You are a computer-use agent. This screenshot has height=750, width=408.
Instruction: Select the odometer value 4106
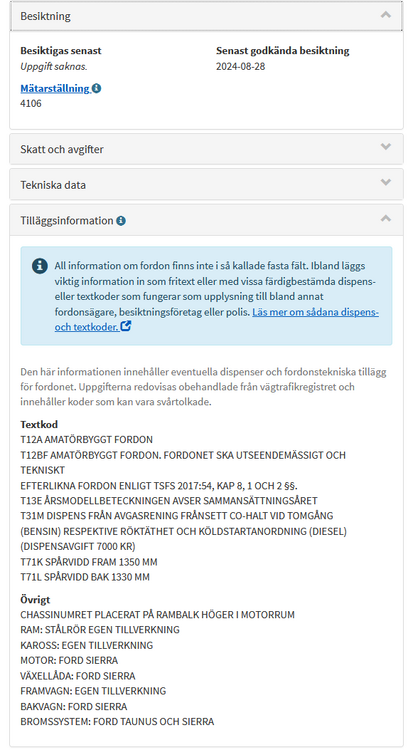pos(31,103)
